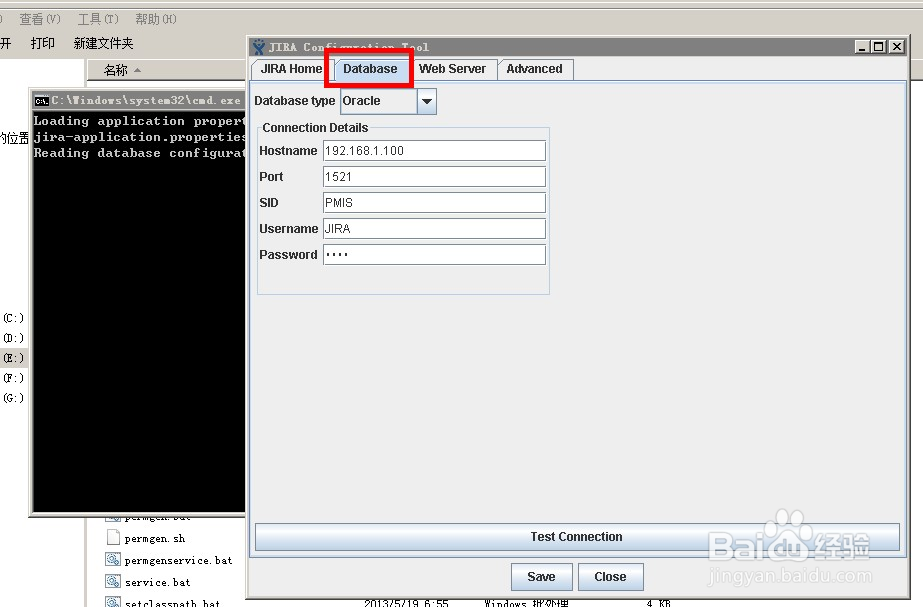Click 打印 in the Explorer toolbar
The height and width of the screenshot is (607, 923).
tap(42, 43)
